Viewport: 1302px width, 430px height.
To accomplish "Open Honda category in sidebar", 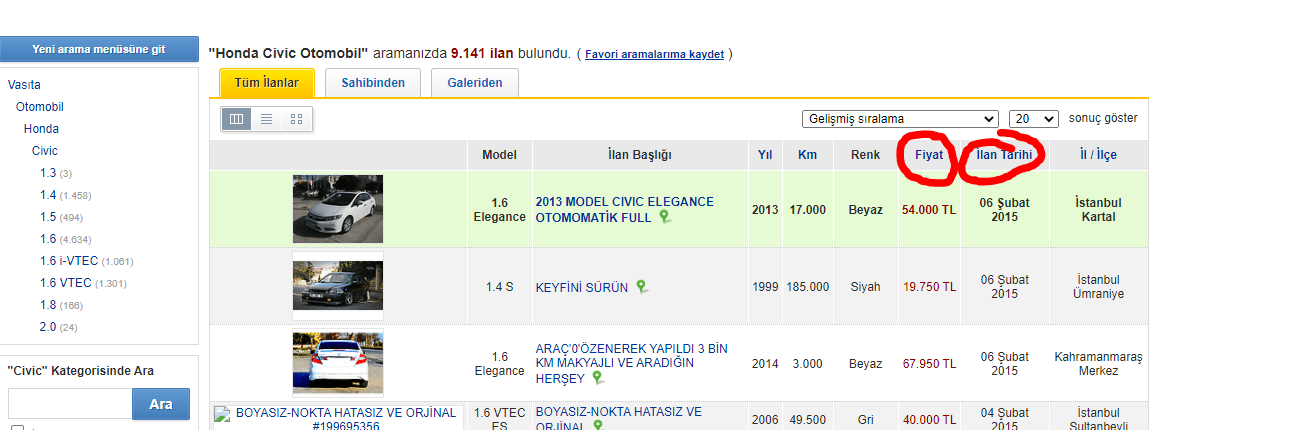I will [x=41, y=129].
